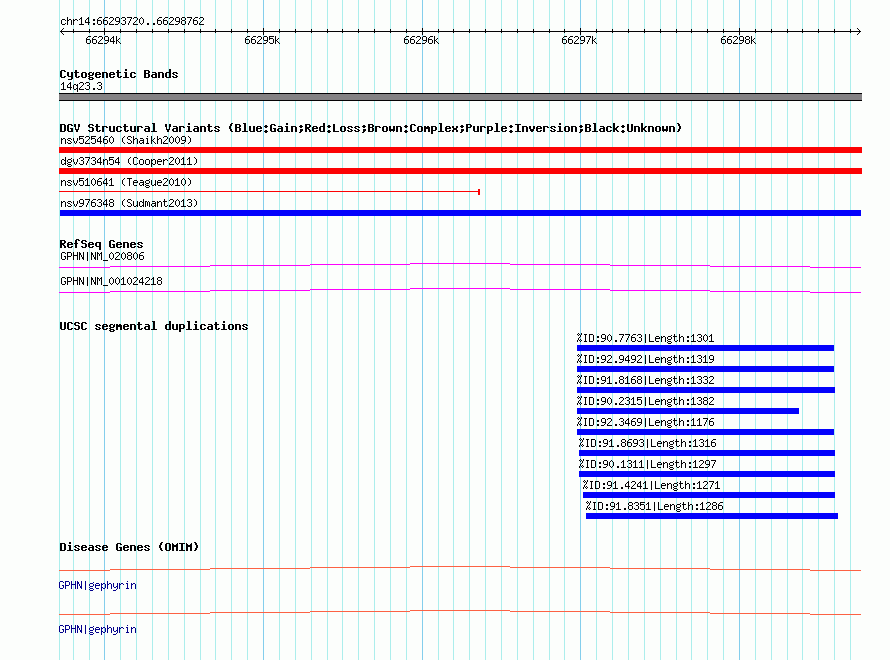The width and height of the screenshot is (890, 660).
Task: Select the UCSC segmental duplications track title
Action: pos(154,326)
